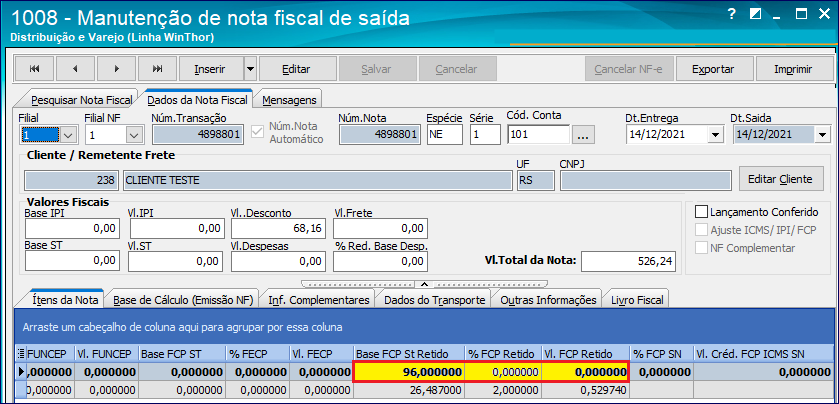Click Cancelar NF-e button
839x404 pixels.
(x=629, y=69)
